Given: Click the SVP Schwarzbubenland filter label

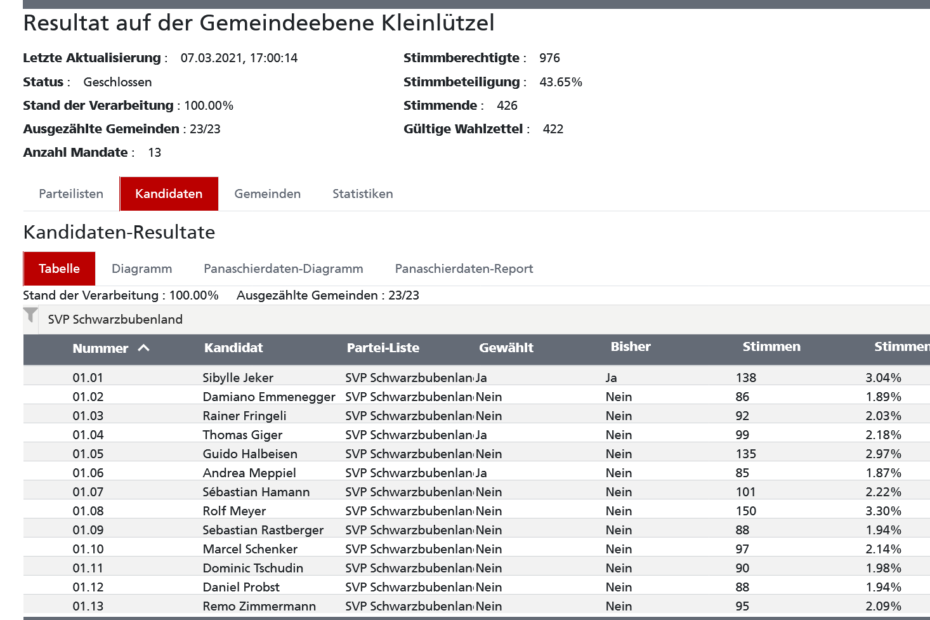Looking at the screenshot, I should click(x=115, y=320).
